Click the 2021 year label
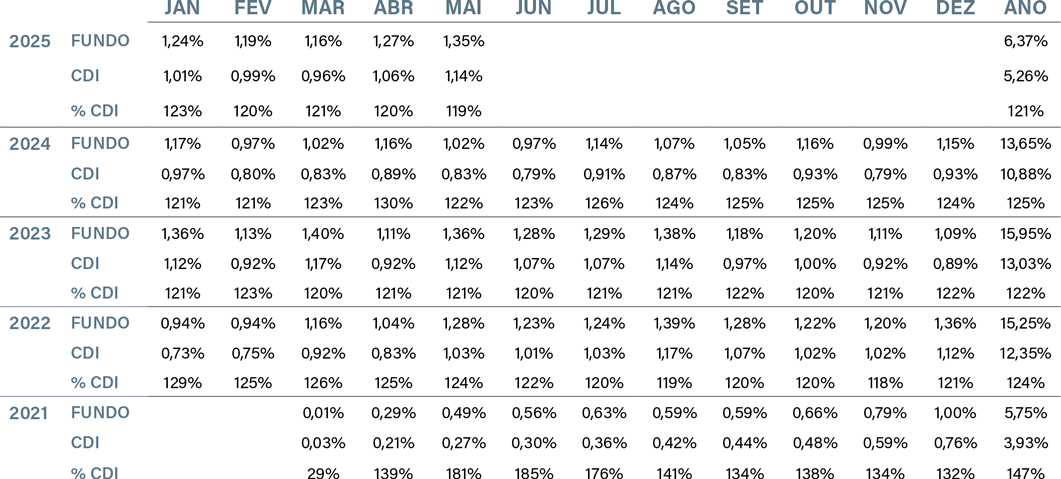 pyautogui.click(x=30, y=413)
